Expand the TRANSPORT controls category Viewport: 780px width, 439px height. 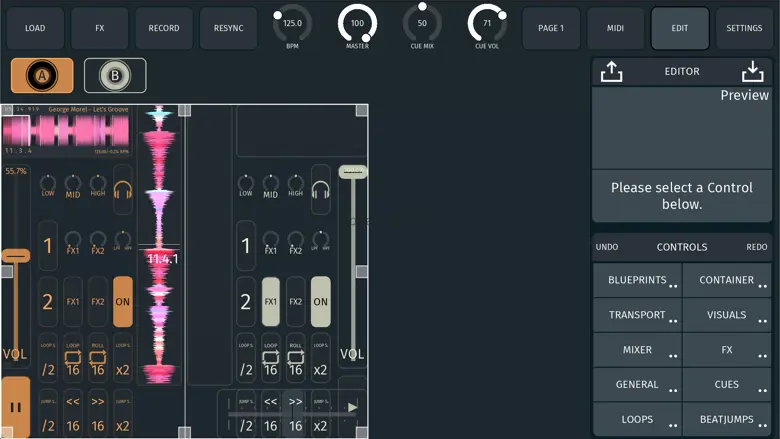click(x=637, y=315)
